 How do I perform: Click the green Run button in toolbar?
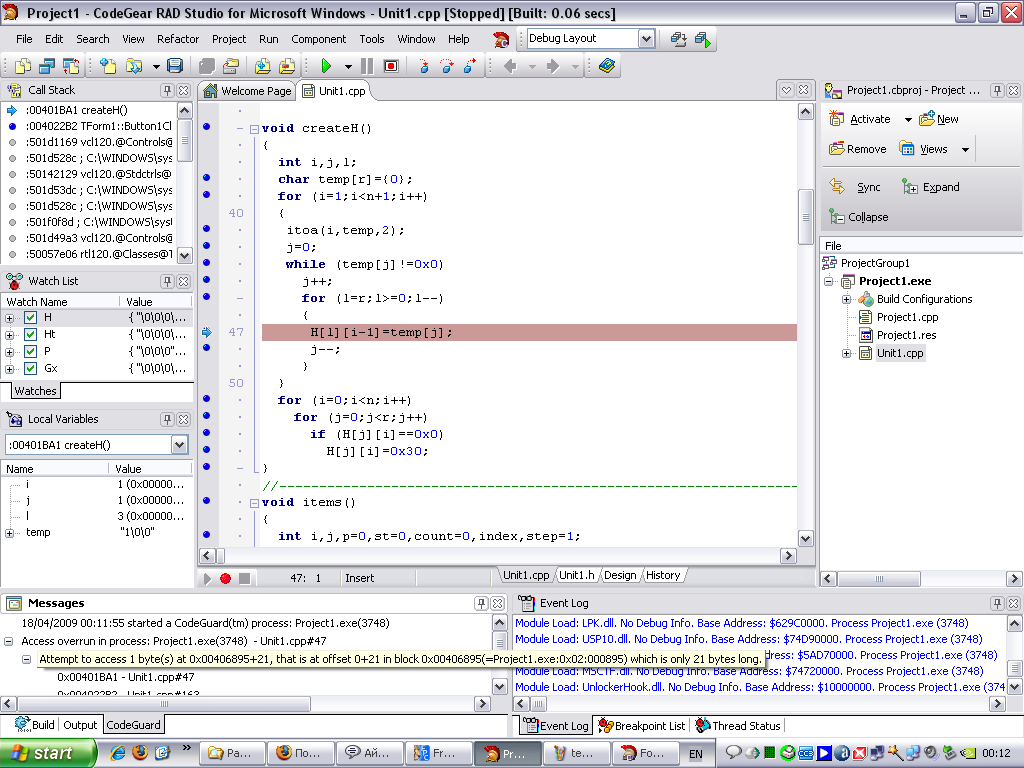click(x=326, y=66)
